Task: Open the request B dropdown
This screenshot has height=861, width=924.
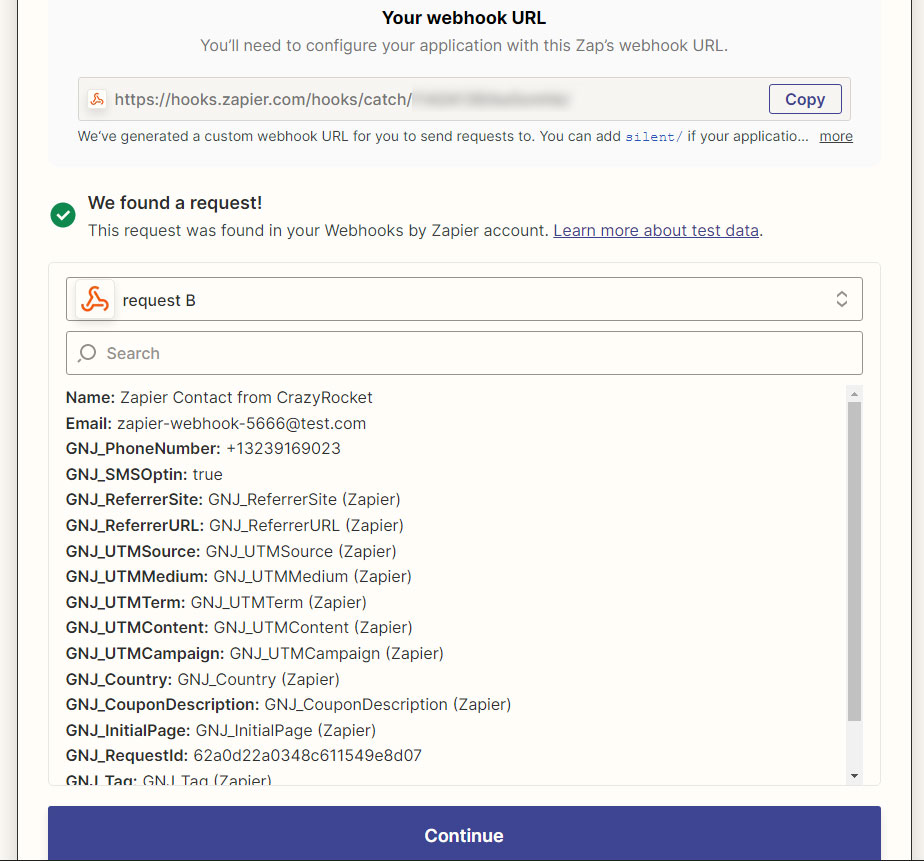Action: 464,300
